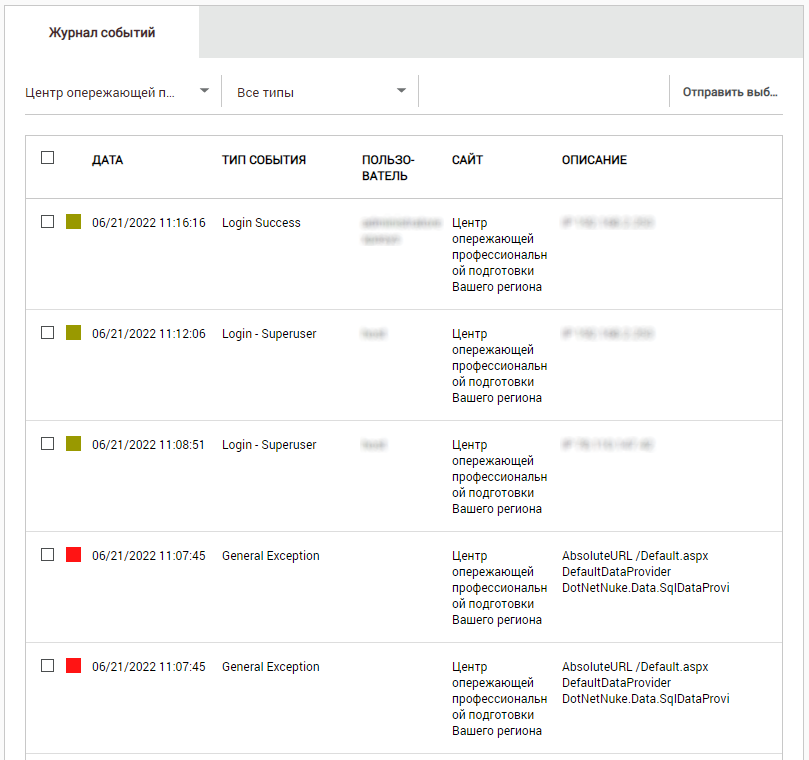The image size is (809, 760).
Task: Toggle the select-all checkbox in table header
Action: [48, 158]
